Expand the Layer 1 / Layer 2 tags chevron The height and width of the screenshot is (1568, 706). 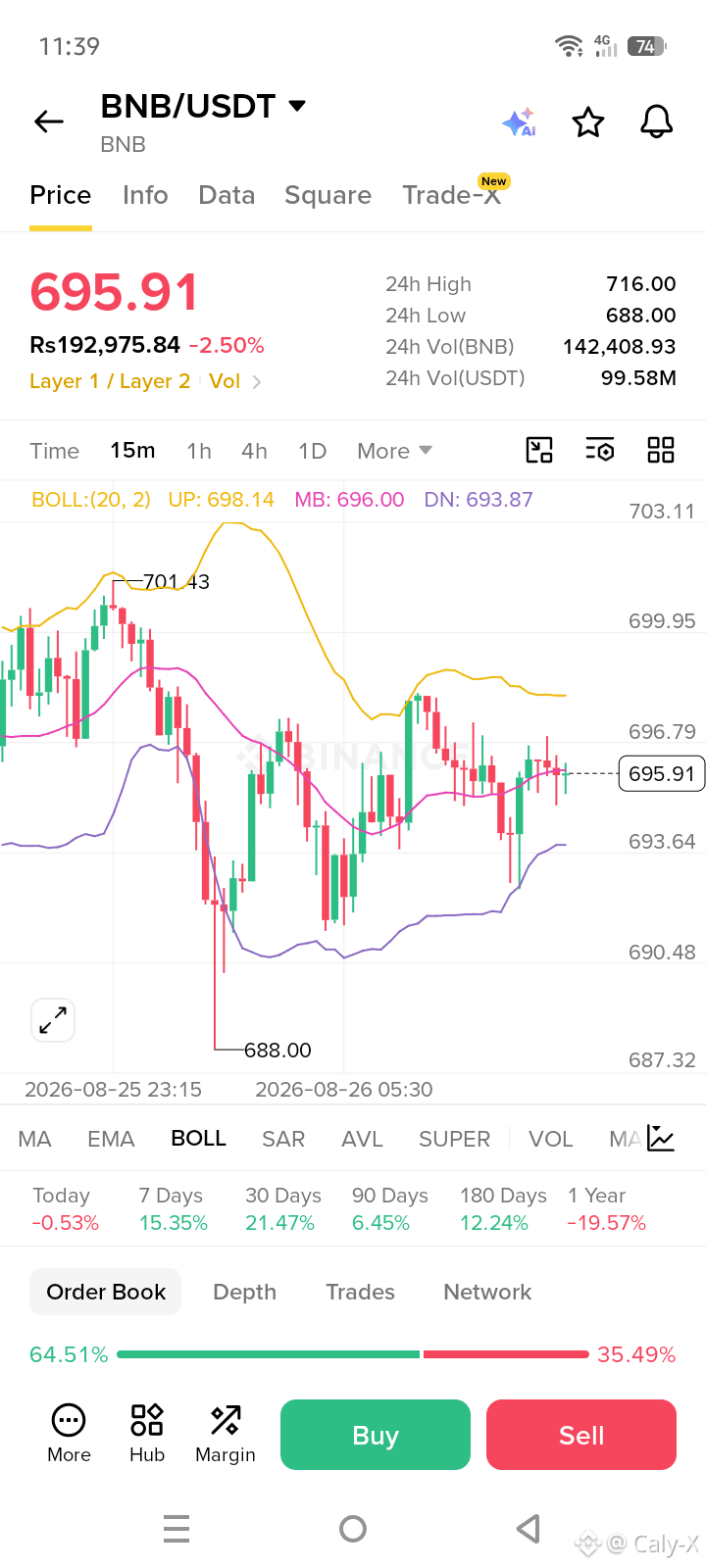coord(257,382)
